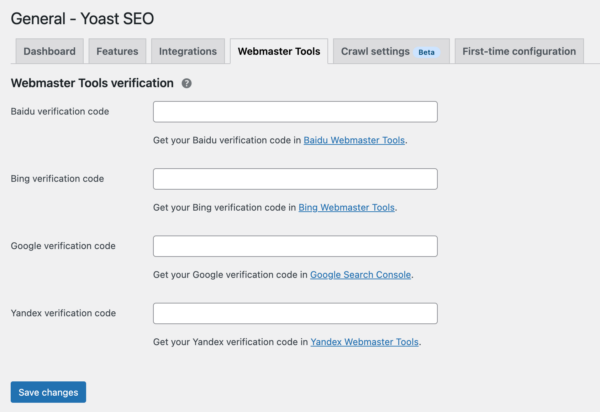
Task: Switch to the Features tab
Action: point(117,51)
